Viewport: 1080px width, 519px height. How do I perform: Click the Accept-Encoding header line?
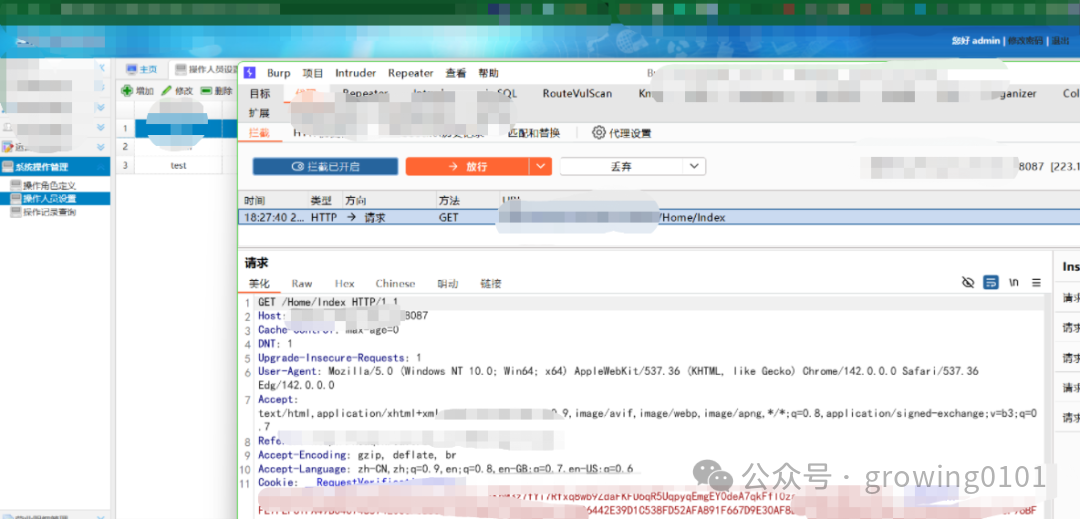[357, 455]
